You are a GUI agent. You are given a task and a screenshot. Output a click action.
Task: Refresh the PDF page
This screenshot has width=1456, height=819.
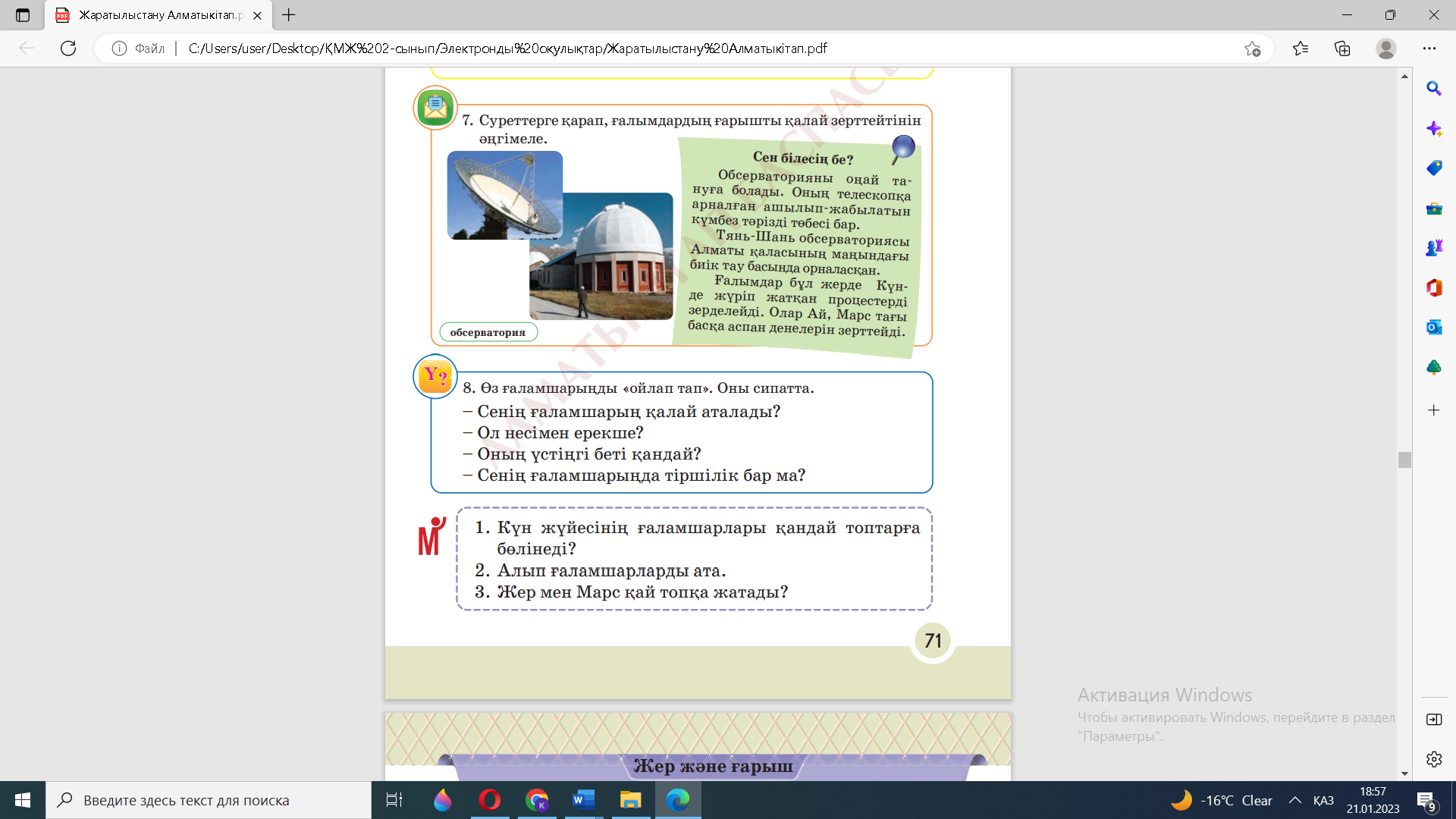(68, 49)
